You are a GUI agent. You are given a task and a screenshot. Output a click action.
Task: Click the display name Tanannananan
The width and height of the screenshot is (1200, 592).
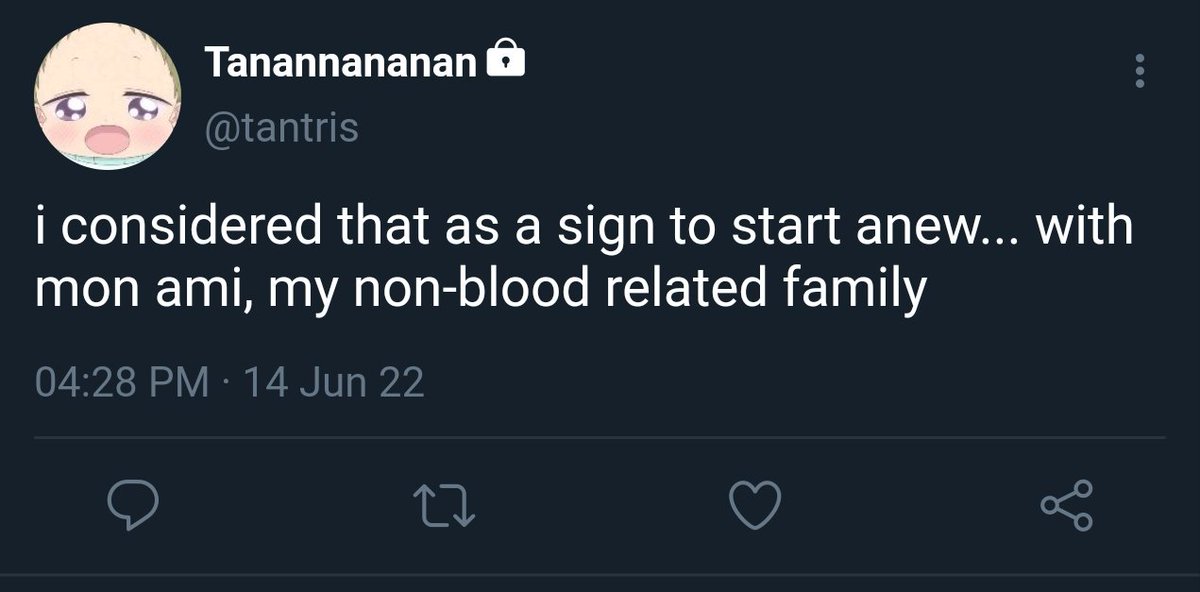(341, 63)
